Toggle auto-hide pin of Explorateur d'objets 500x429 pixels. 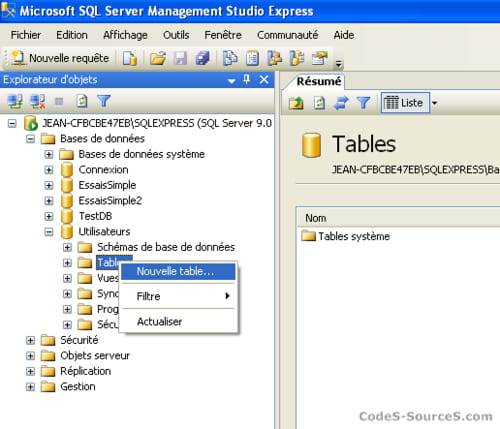(247, 80)
